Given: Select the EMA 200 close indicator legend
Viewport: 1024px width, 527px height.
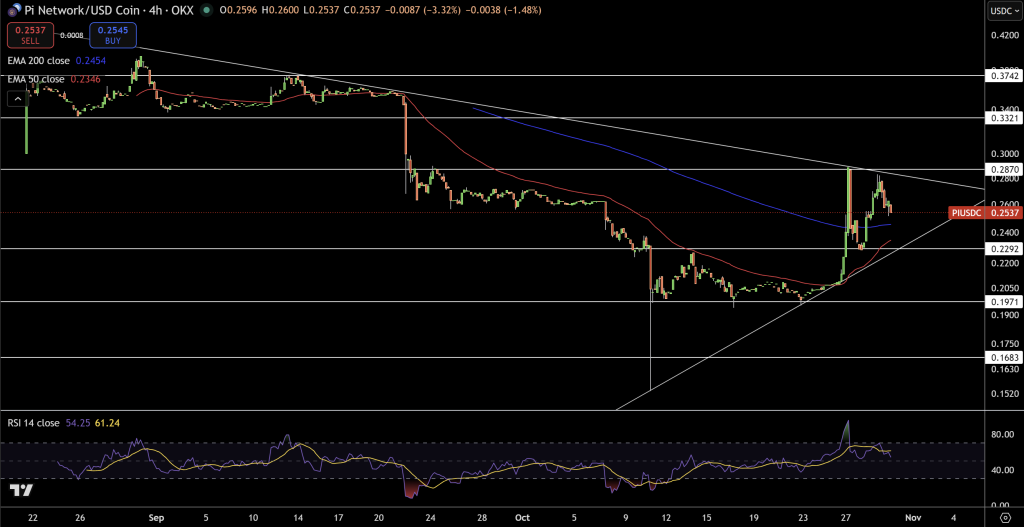Looking at the screenshot, I should pos(39,60).
